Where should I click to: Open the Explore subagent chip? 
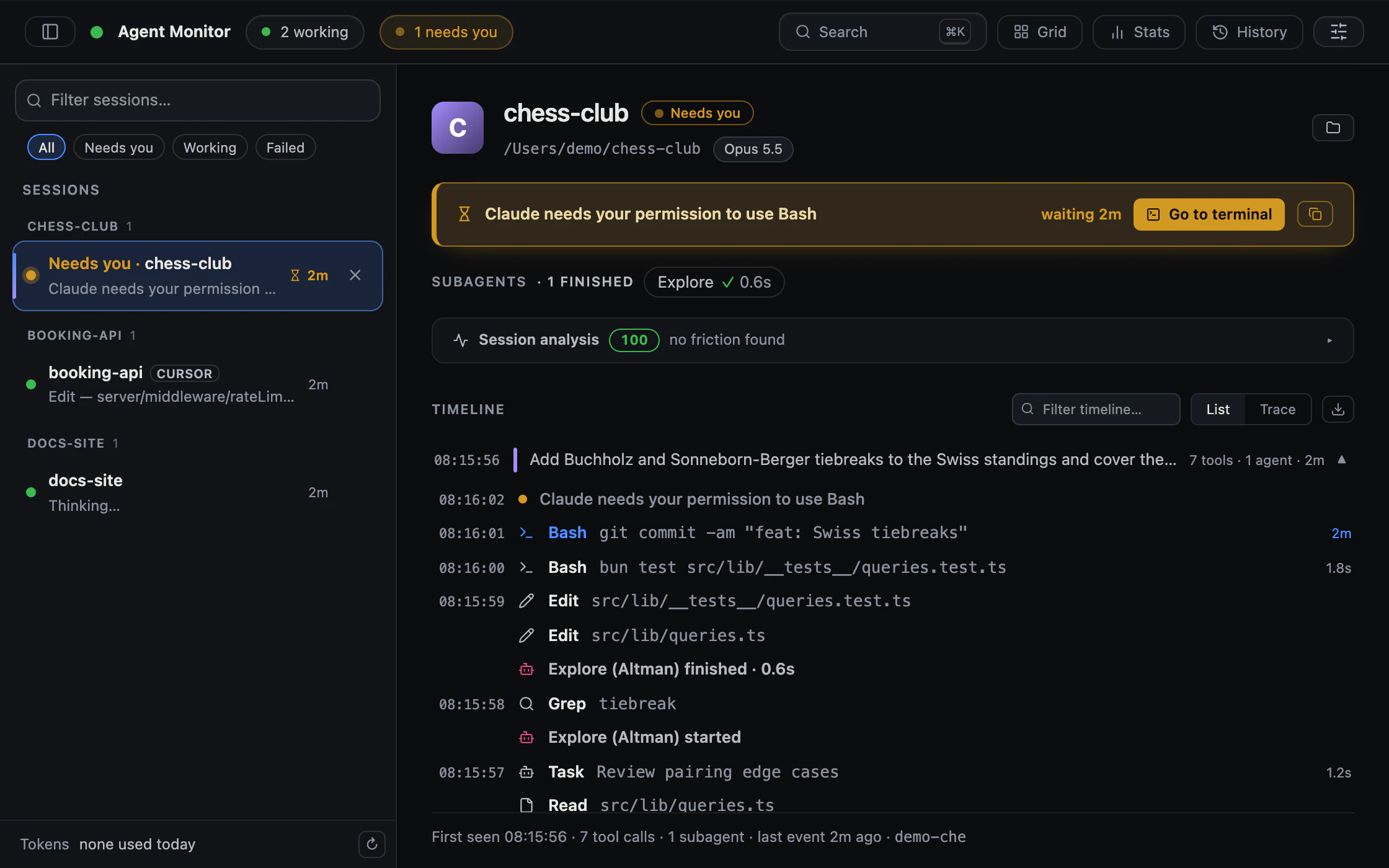(714, 282)
